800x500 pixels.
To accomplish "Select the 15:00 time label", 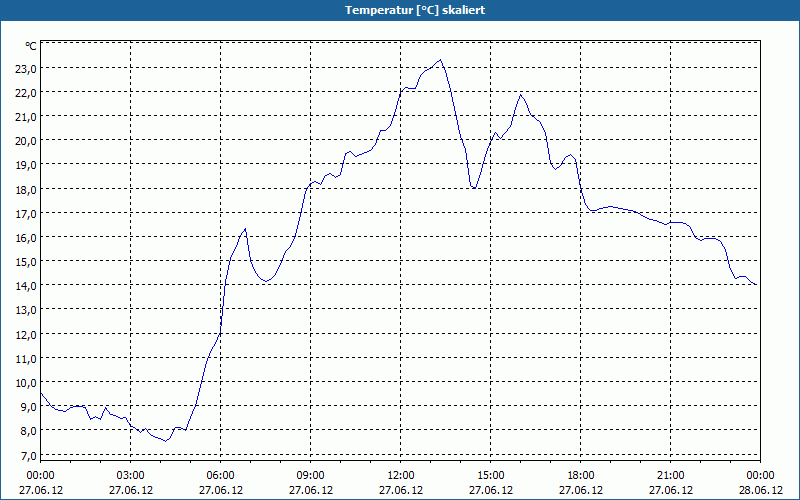I will tap(491, 476).
